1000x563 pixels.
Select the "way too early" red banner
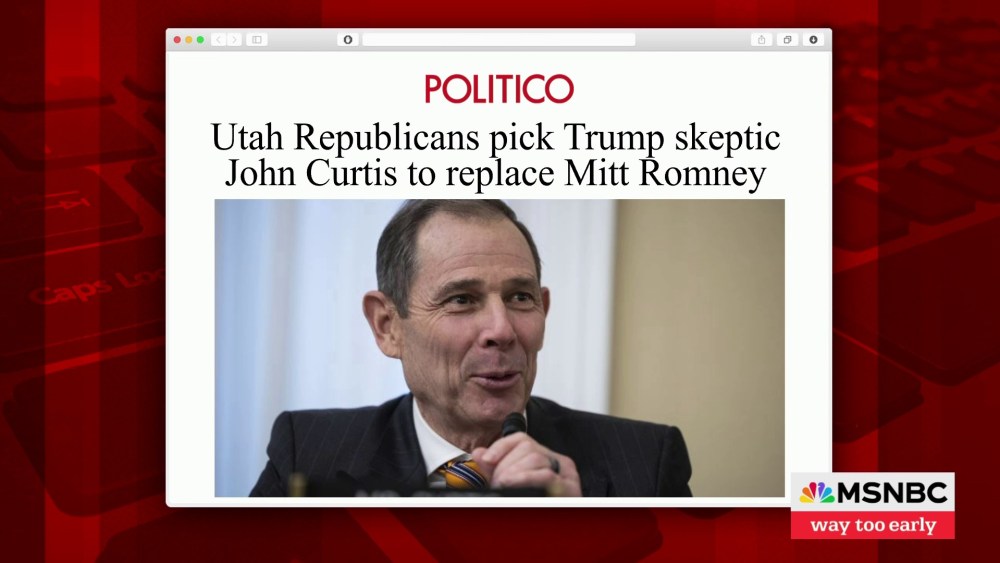(x=872, y=525)
